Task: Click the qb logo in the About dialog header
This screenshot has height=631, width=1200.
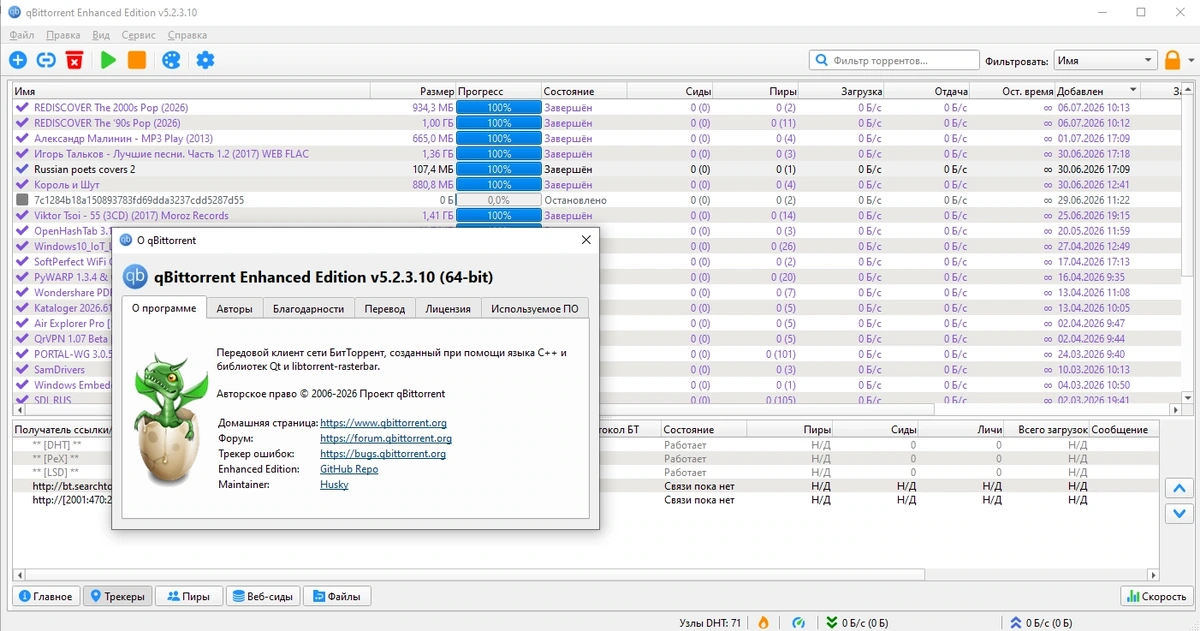Action: pos(135,276)
